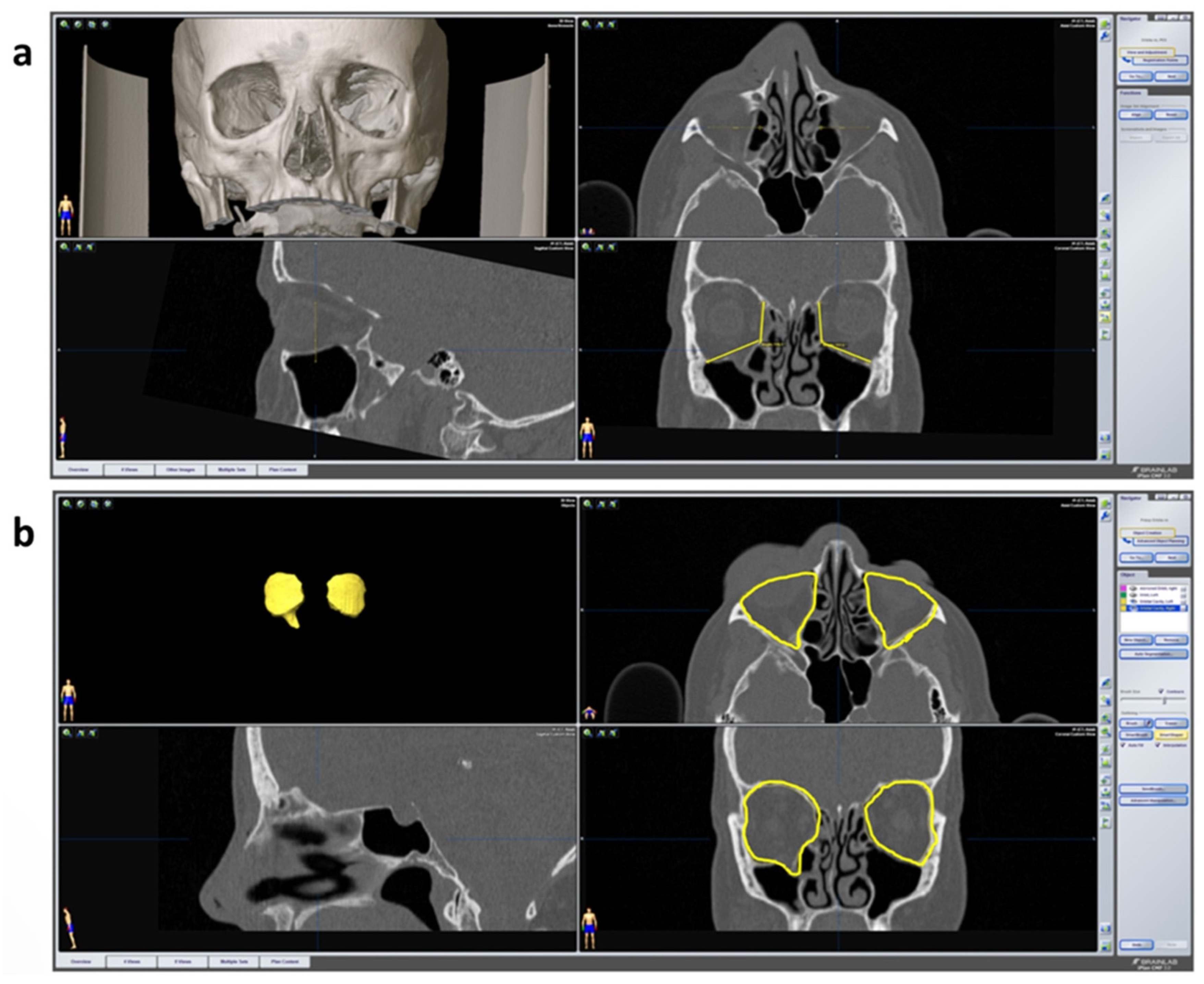Screen dimensions: 1204x984
Task: Open the Go To... list in upper Navigator
Action: pos(1135,76)
